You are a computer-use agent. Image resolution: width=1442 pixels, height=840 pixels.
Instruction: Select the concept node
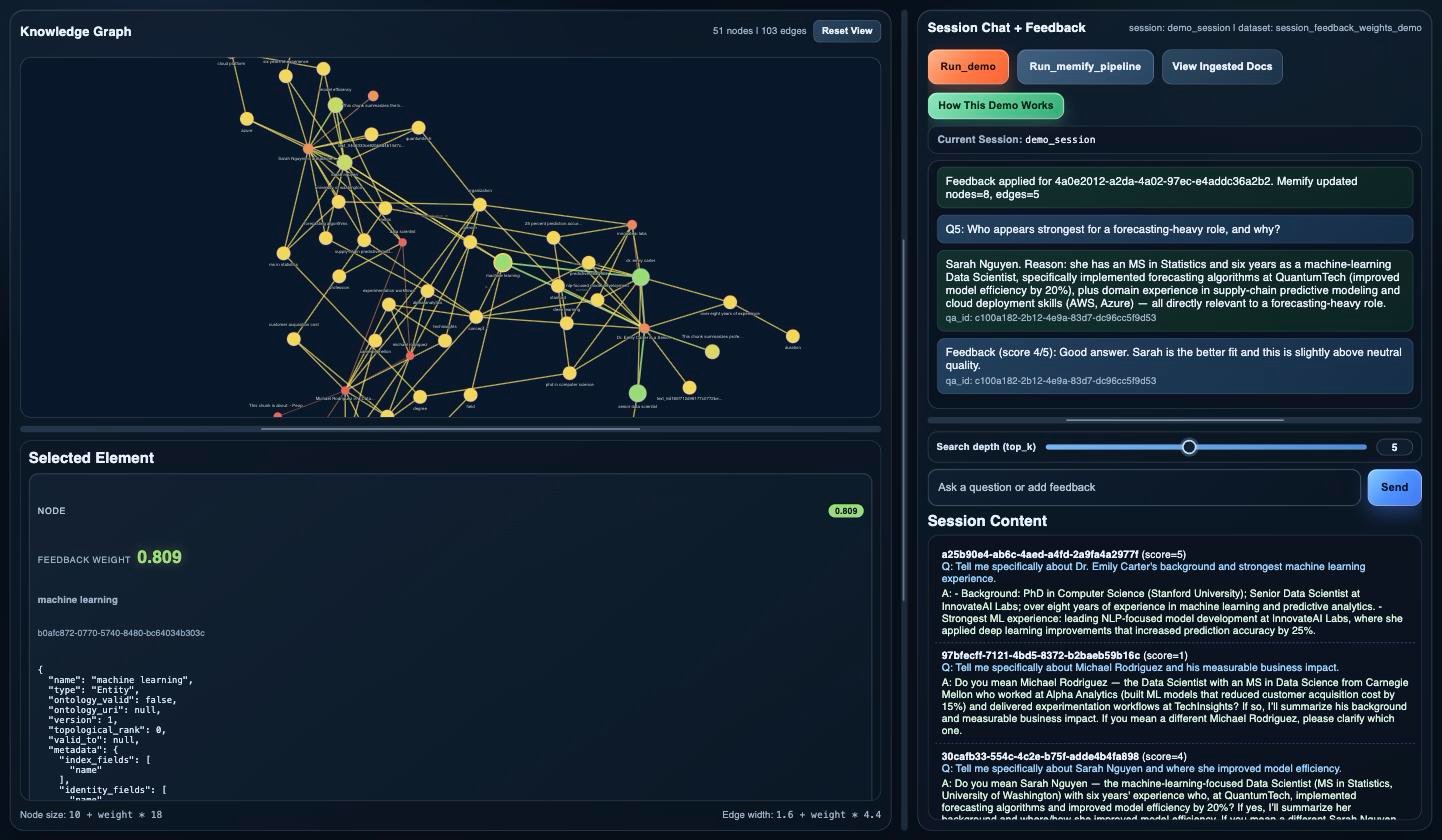[x=476, y=317]
